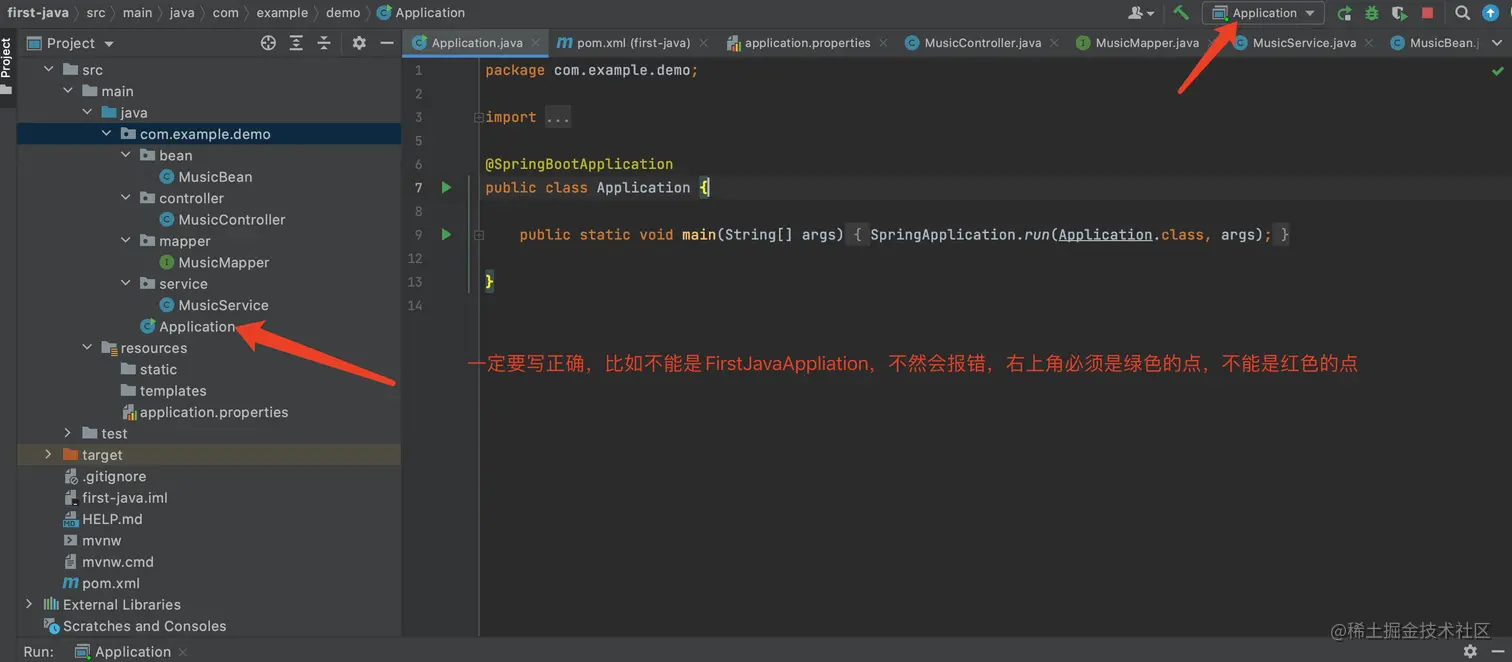Select MusicMapper interface in project tree

[x=224, y=263]
